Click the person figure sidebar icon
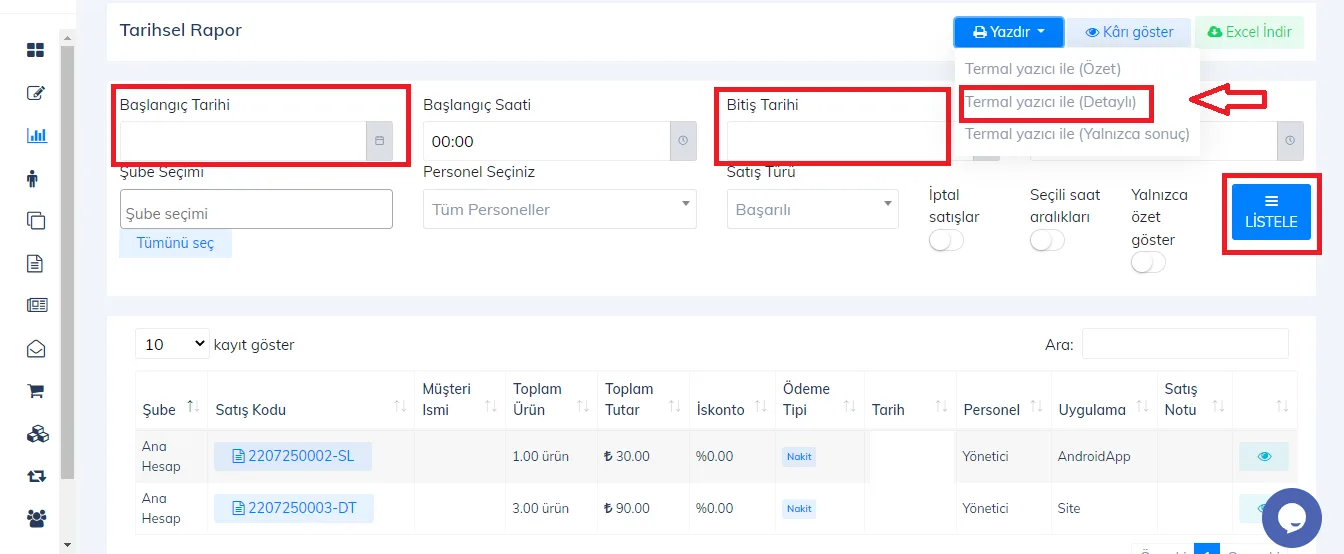Screen dimensions: 1344x554 [x=33, y=179]
